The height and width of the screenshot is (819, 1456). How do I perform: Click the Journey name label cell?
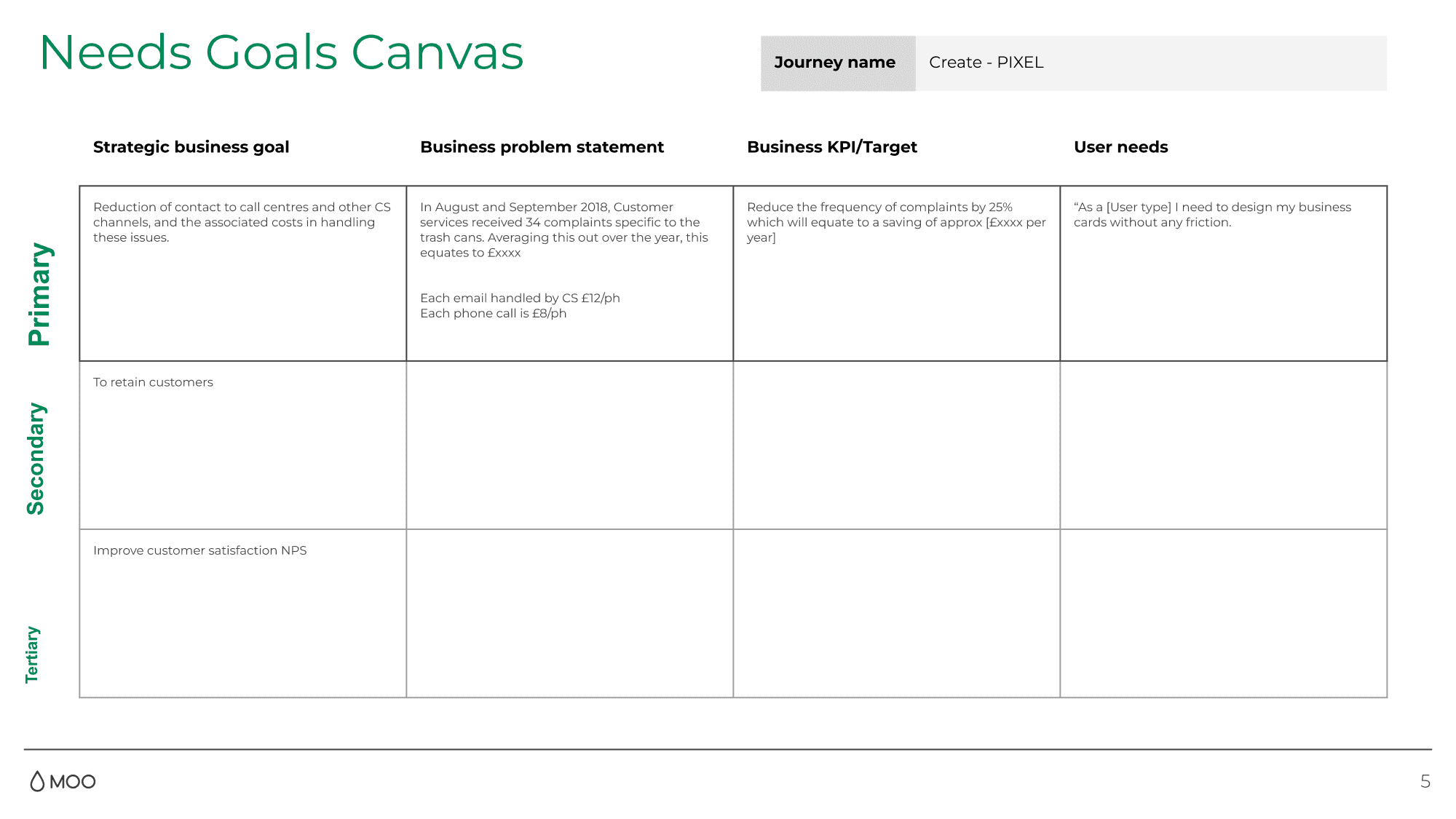click(834, 63)
